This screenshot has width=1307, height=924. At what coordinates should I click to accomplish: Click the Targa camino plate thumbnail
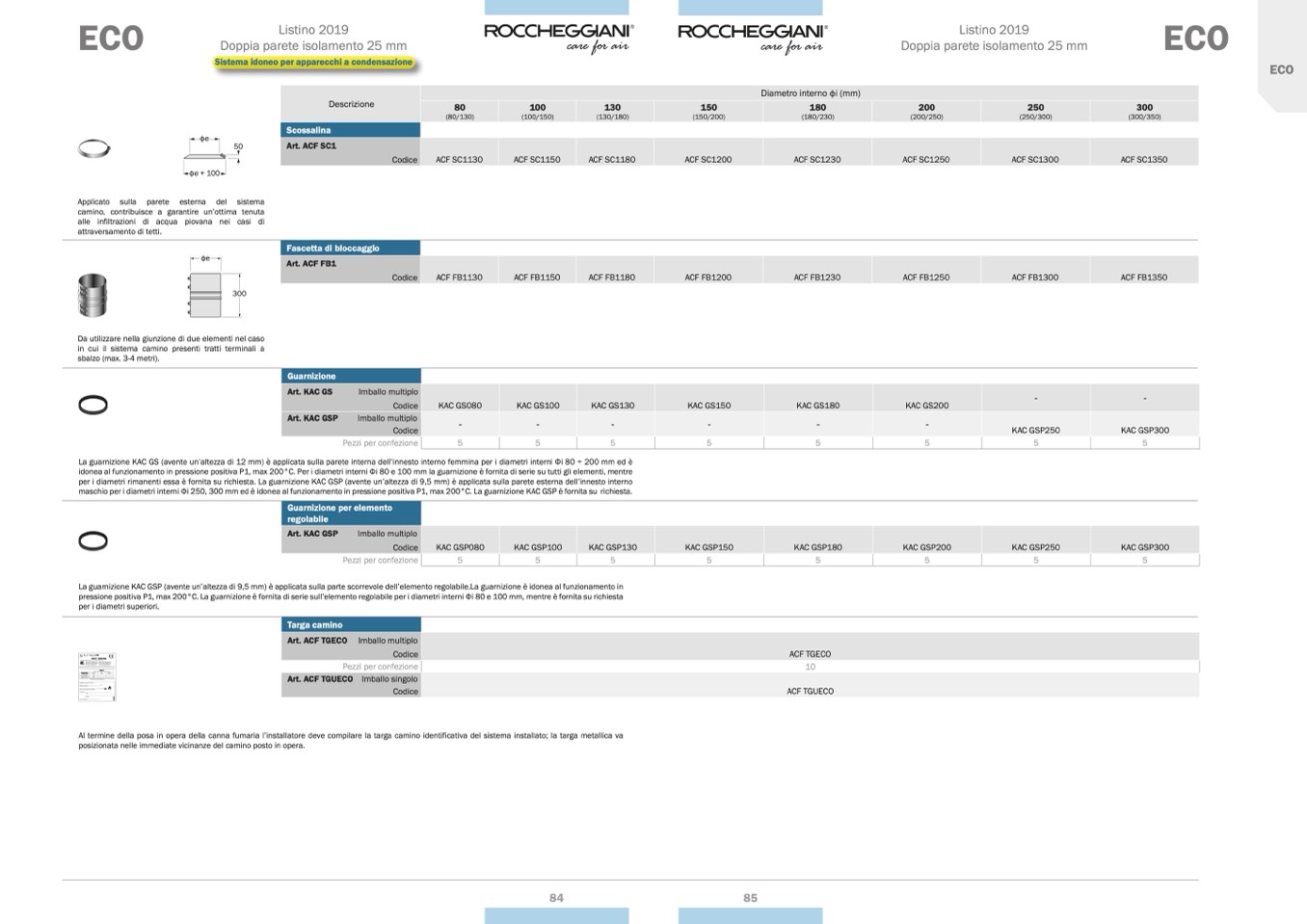(x=96, y=676)
